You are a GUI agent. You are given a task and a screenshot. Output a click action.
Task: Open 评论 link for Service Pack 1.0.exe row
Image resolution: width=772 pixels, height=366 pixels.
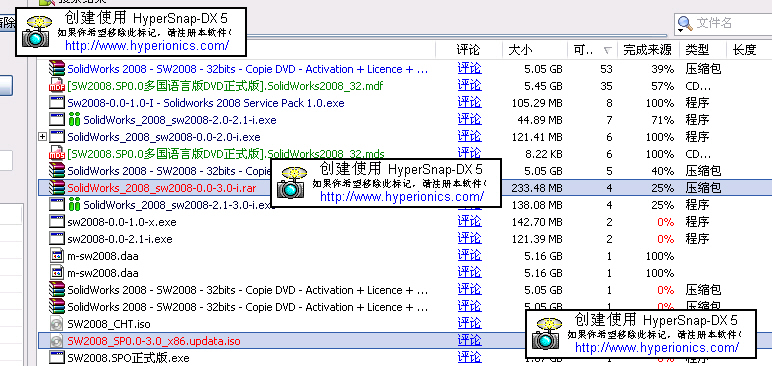point(469,102)
